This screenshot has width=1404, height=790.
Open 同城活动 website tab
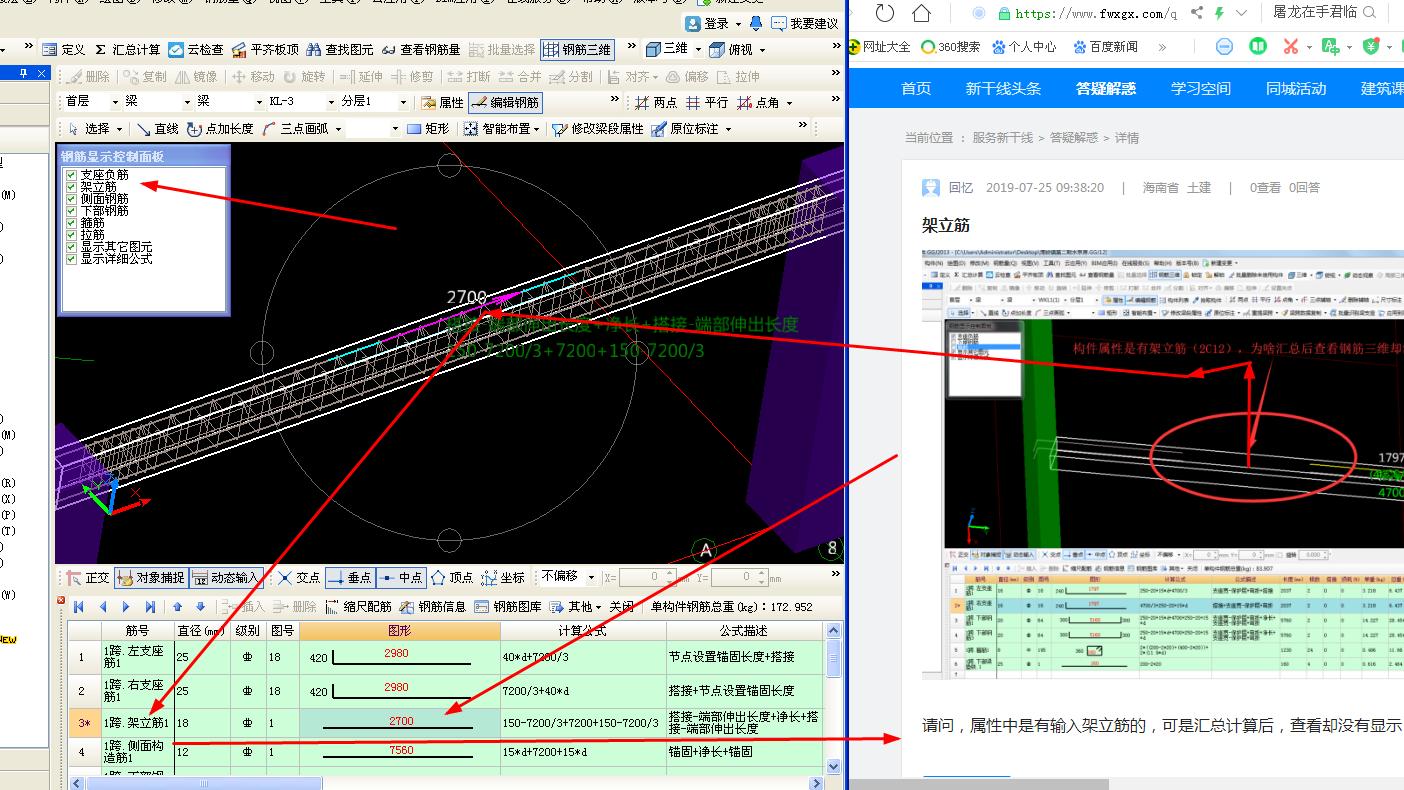1296,88
